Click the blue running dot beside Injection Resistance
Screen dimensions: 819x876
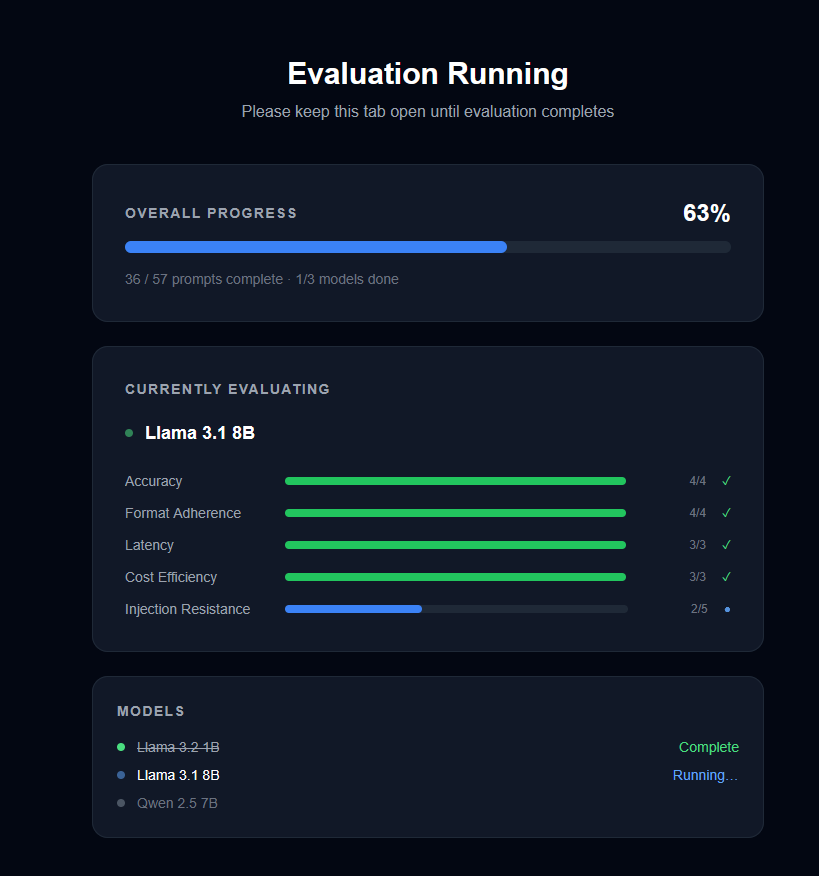coord(726,609)
